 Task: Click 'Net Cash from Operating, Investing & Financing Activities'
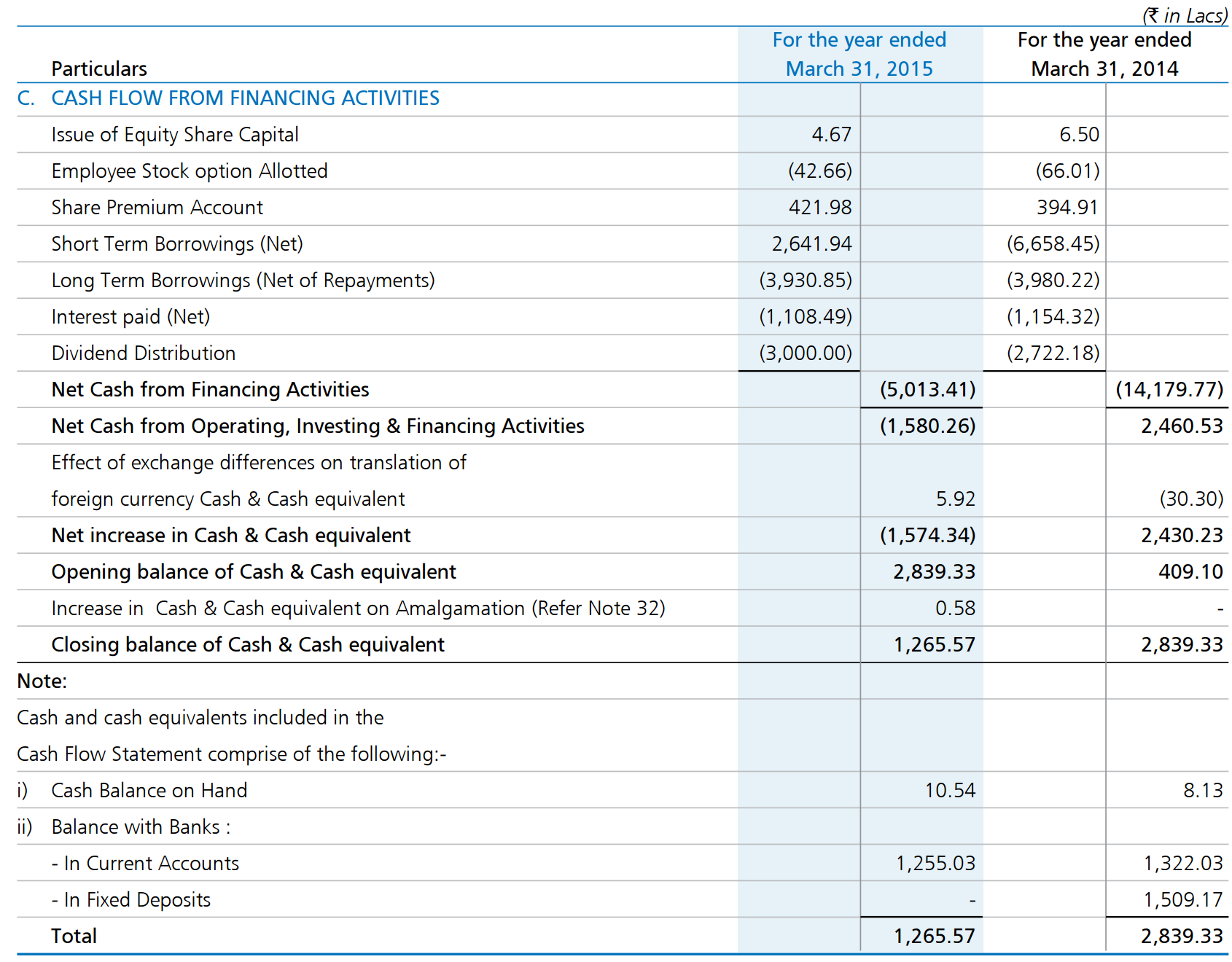click(x=318, y=426)
